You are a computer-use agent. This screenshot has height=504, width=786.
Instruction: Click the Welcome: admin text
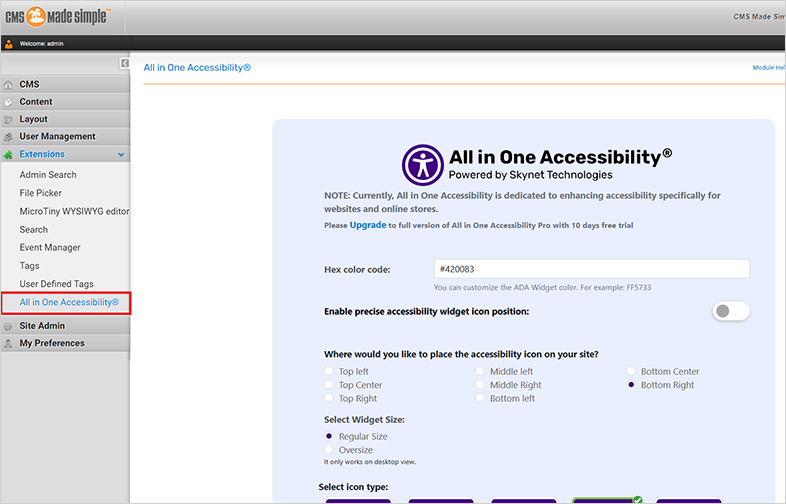[x=42, y=44]
